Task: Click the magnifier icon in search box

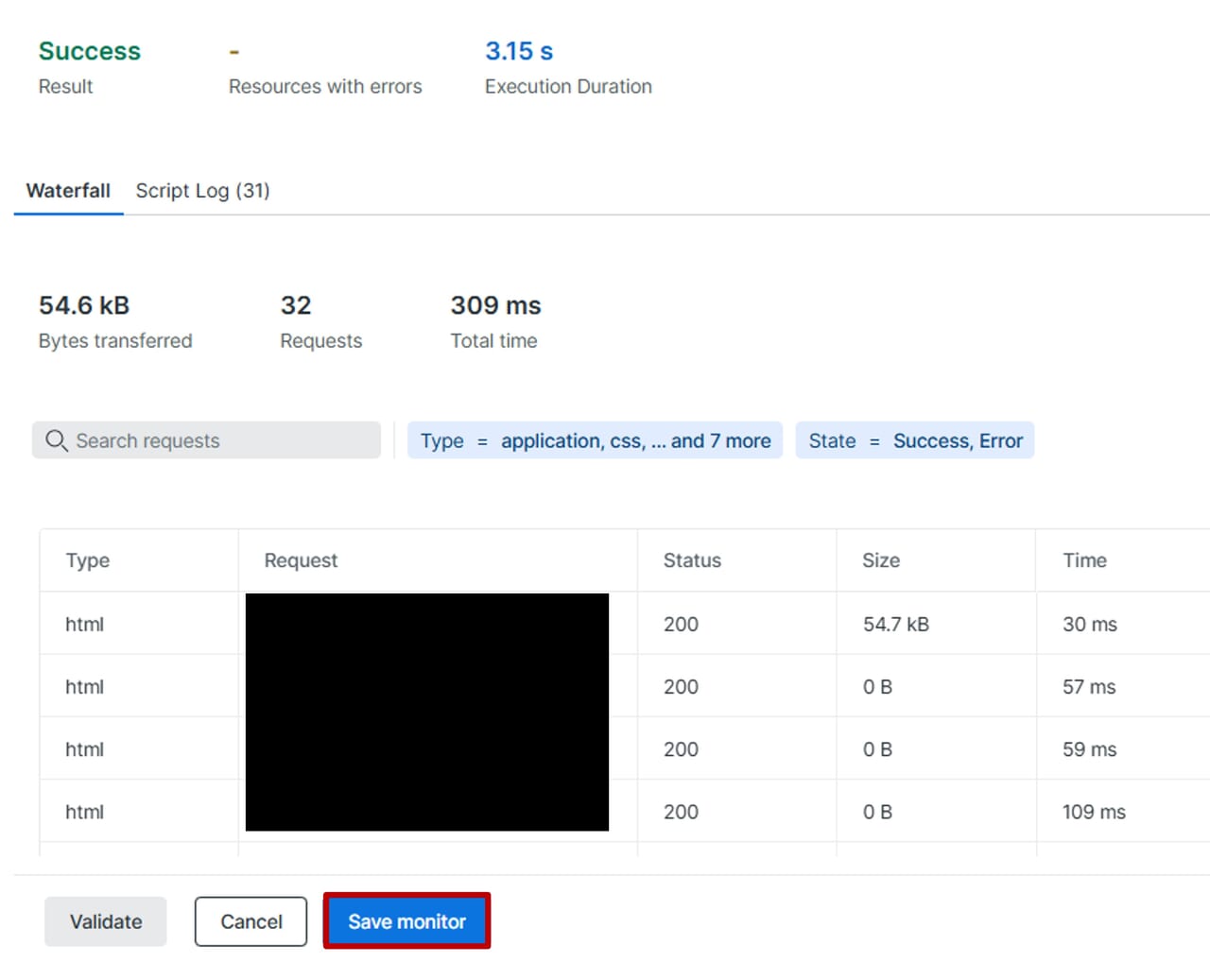Action: point(56,440)
